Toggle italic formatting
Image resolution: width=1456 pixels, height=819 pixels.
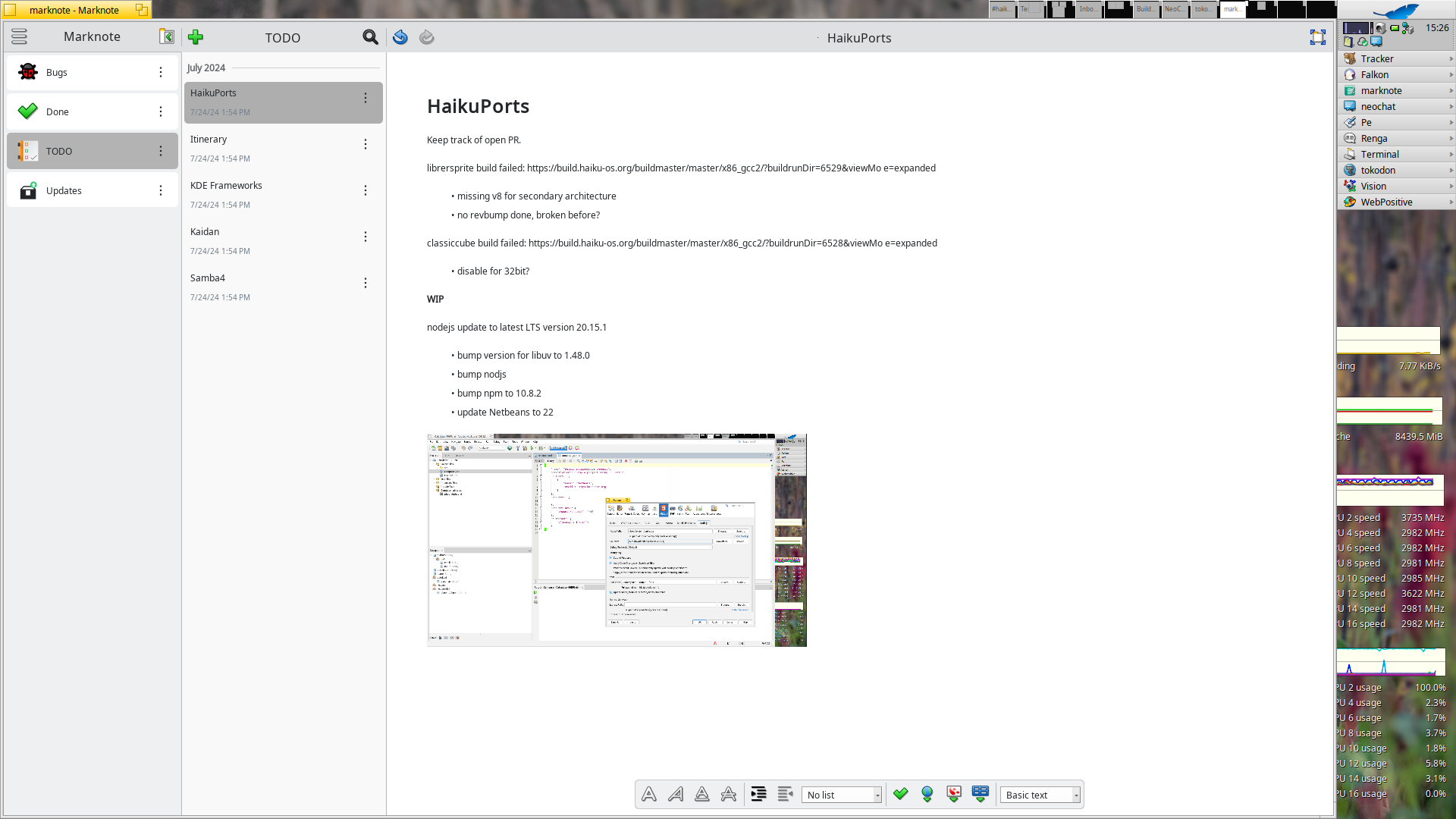[x=676, y=794]
